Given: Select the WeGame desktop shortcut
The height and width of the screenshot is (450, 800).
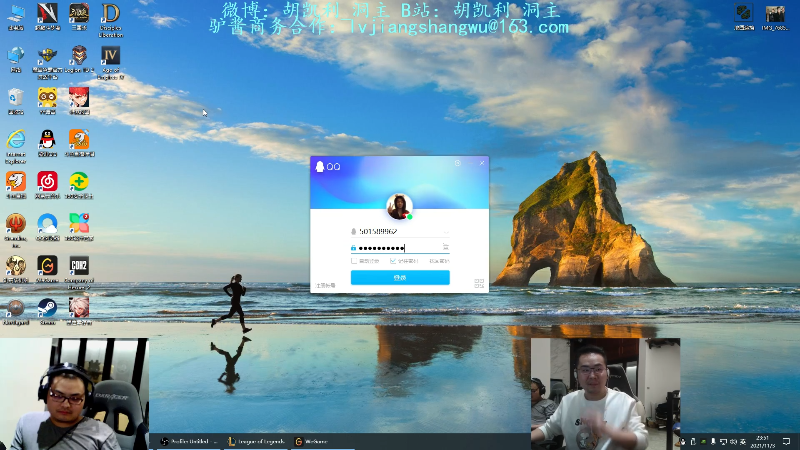Looking at the screenshot, I should pos(47,269).
